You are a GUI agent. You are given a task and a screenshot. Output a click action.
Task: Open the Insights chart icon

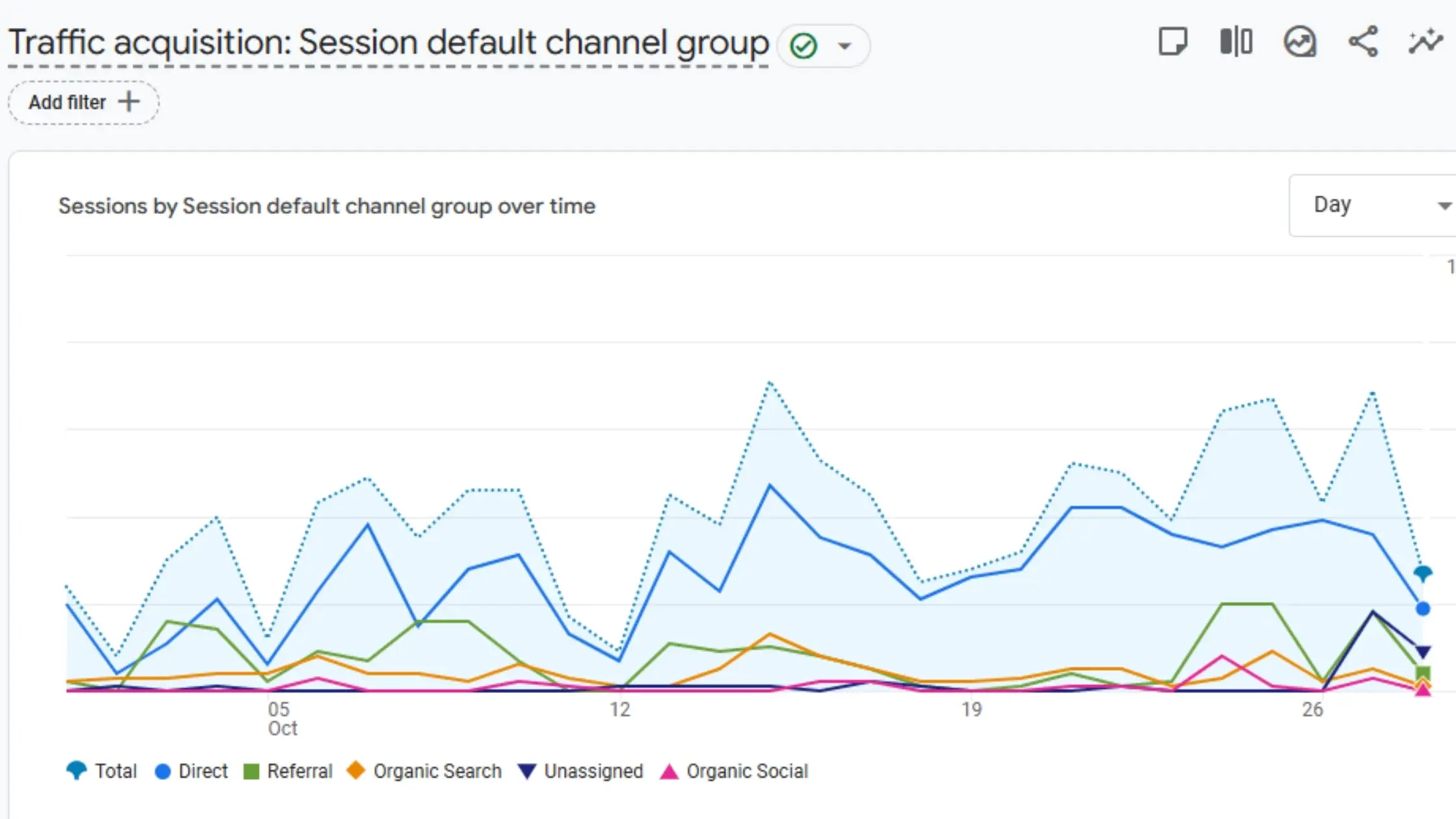coord(1299,42)
